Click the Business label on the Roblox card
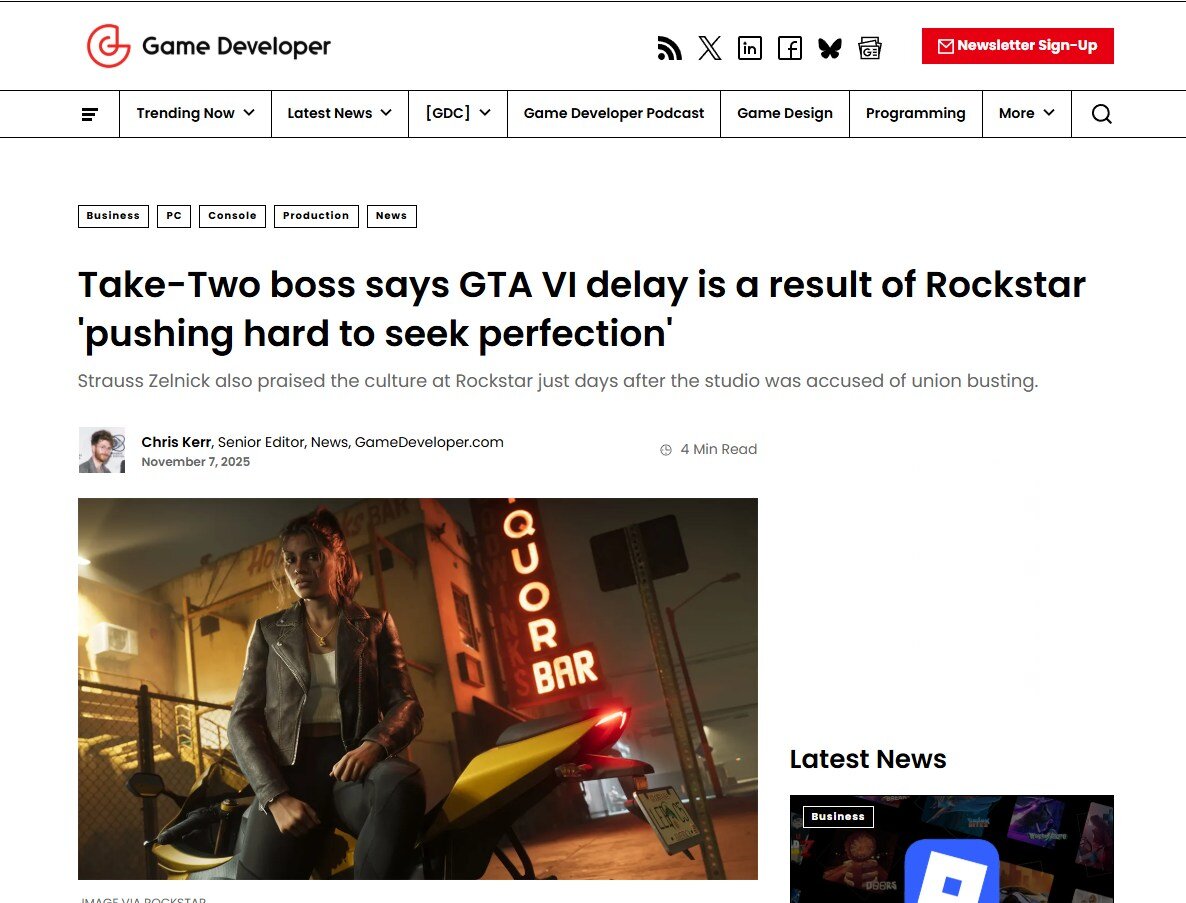The image size is (1186, 903). (x=838, y=817)
